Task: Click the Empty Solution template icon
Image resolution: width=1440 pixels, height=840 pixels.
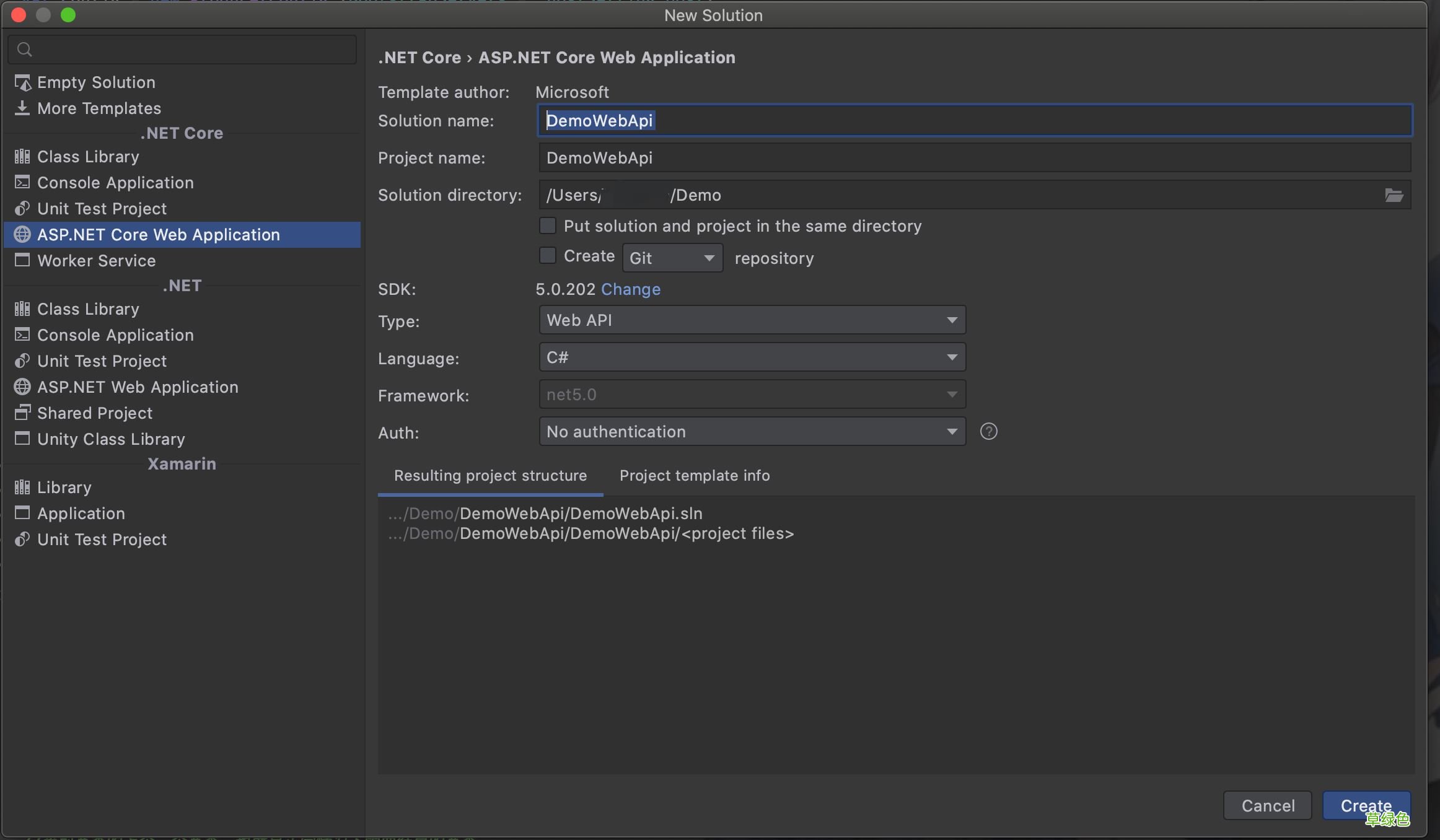Action: (22, 82)
